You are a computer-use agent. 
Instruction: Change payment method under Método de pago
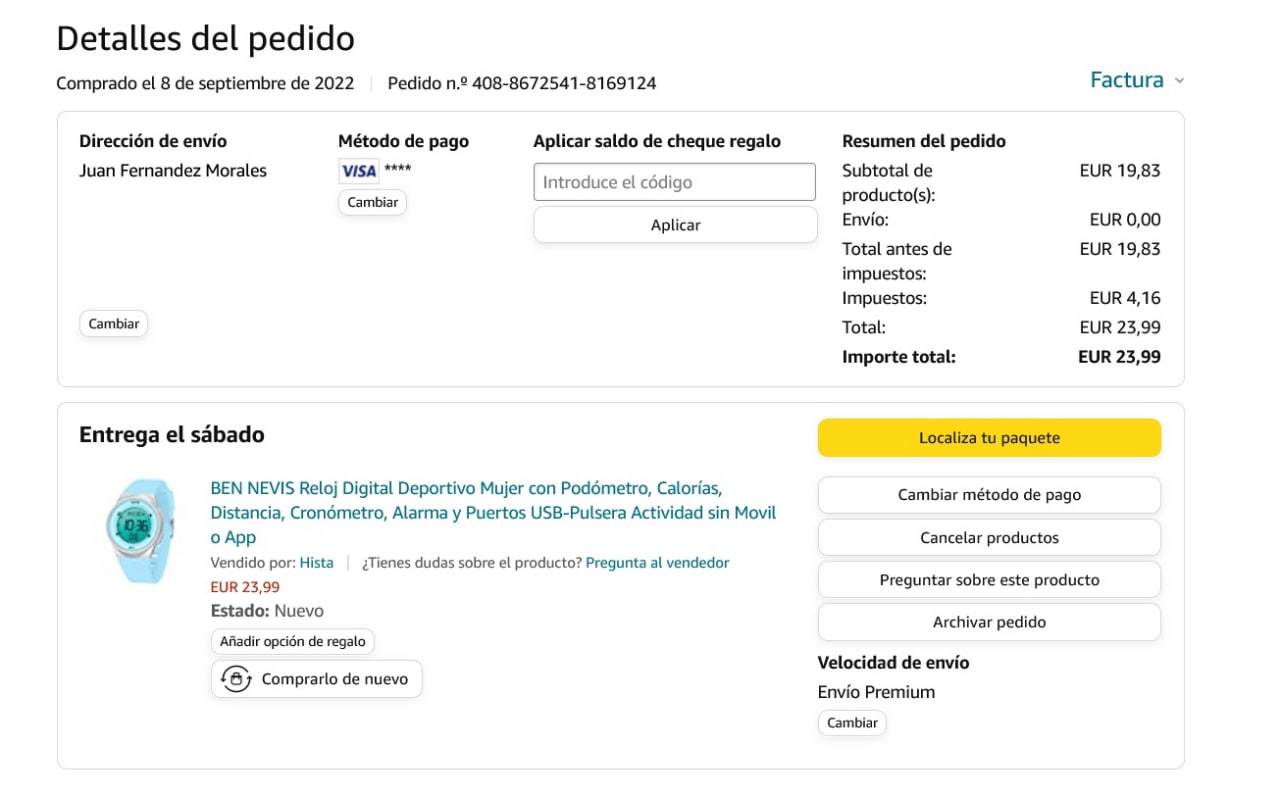(372, 202)
